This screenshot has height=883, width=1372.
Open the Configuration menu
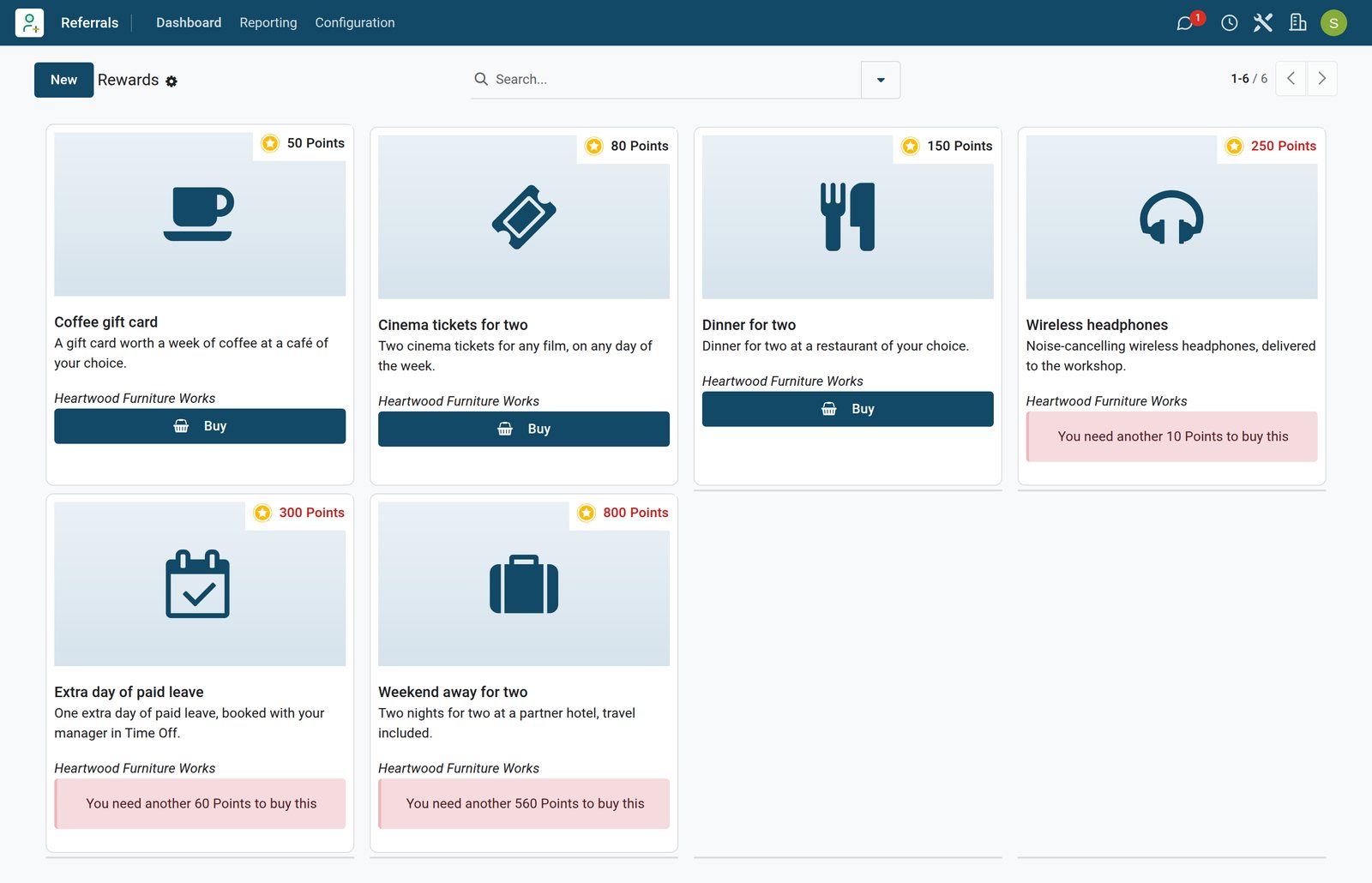pos(355,23)
